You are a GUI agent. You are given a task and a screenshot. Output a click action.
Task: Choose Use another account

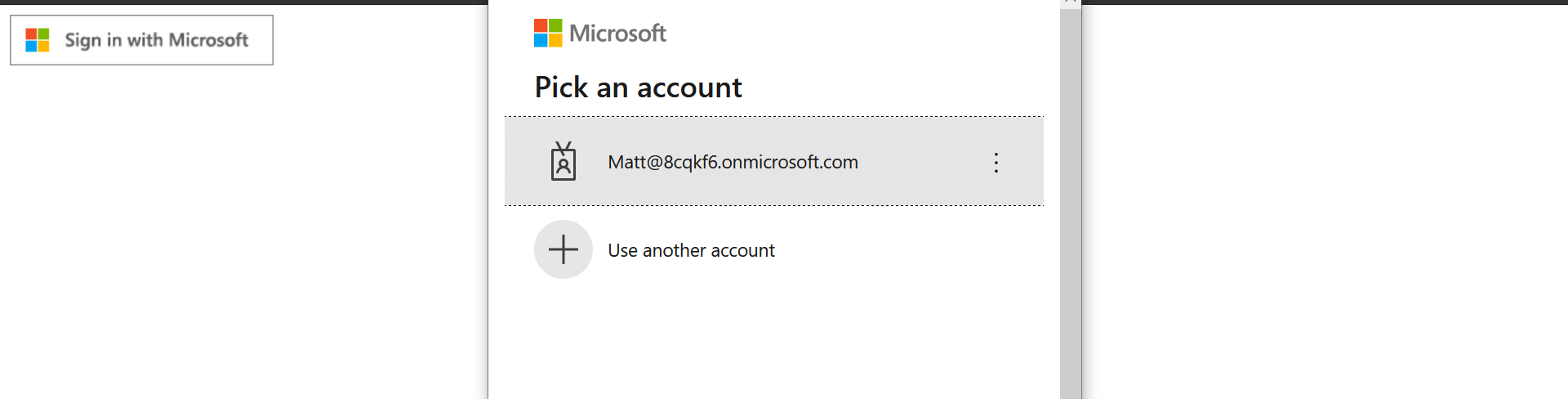691,250
